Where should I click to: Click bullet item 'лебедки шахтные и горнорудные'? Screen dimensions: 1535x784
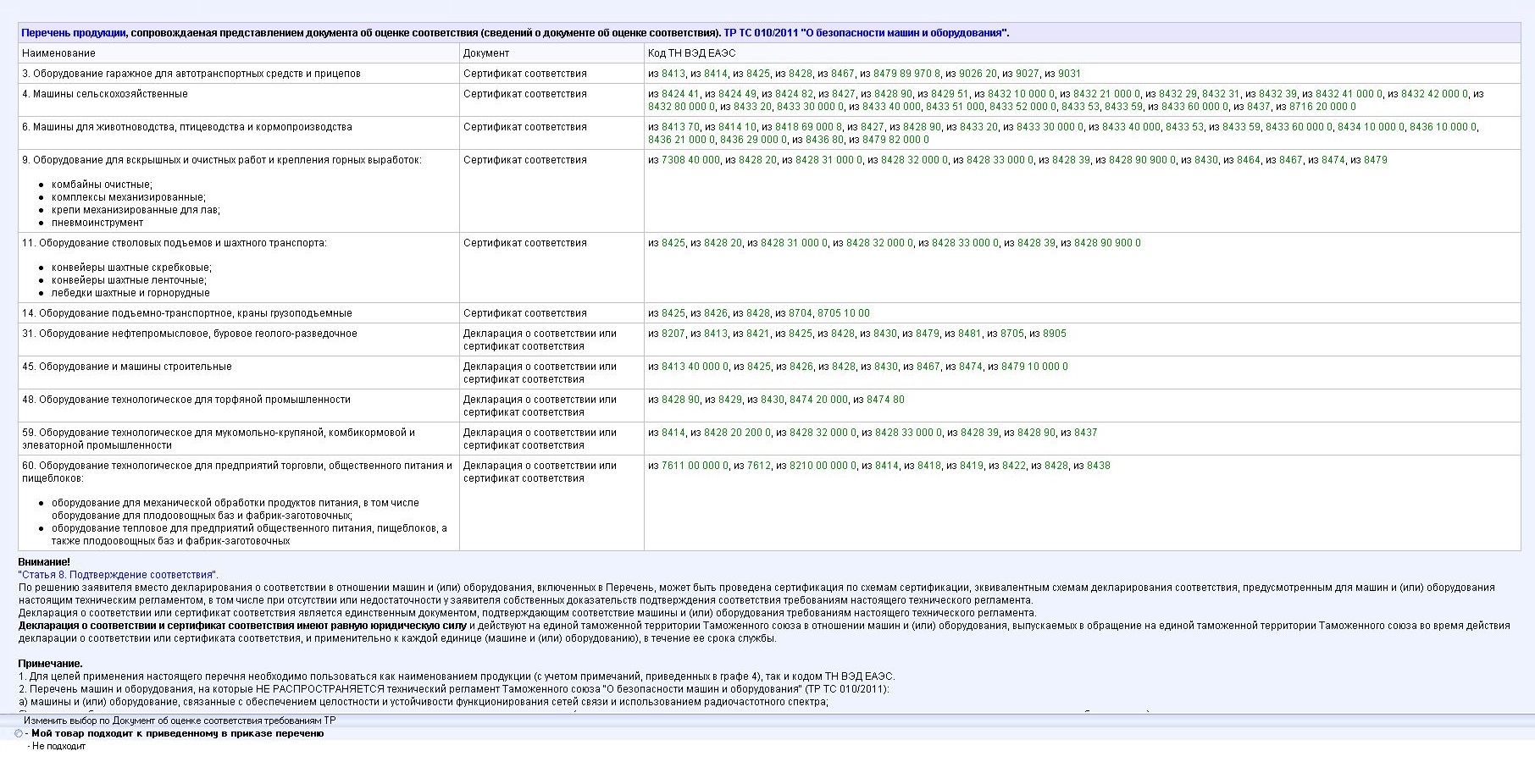pyautogui.click(x=130, y=293)
